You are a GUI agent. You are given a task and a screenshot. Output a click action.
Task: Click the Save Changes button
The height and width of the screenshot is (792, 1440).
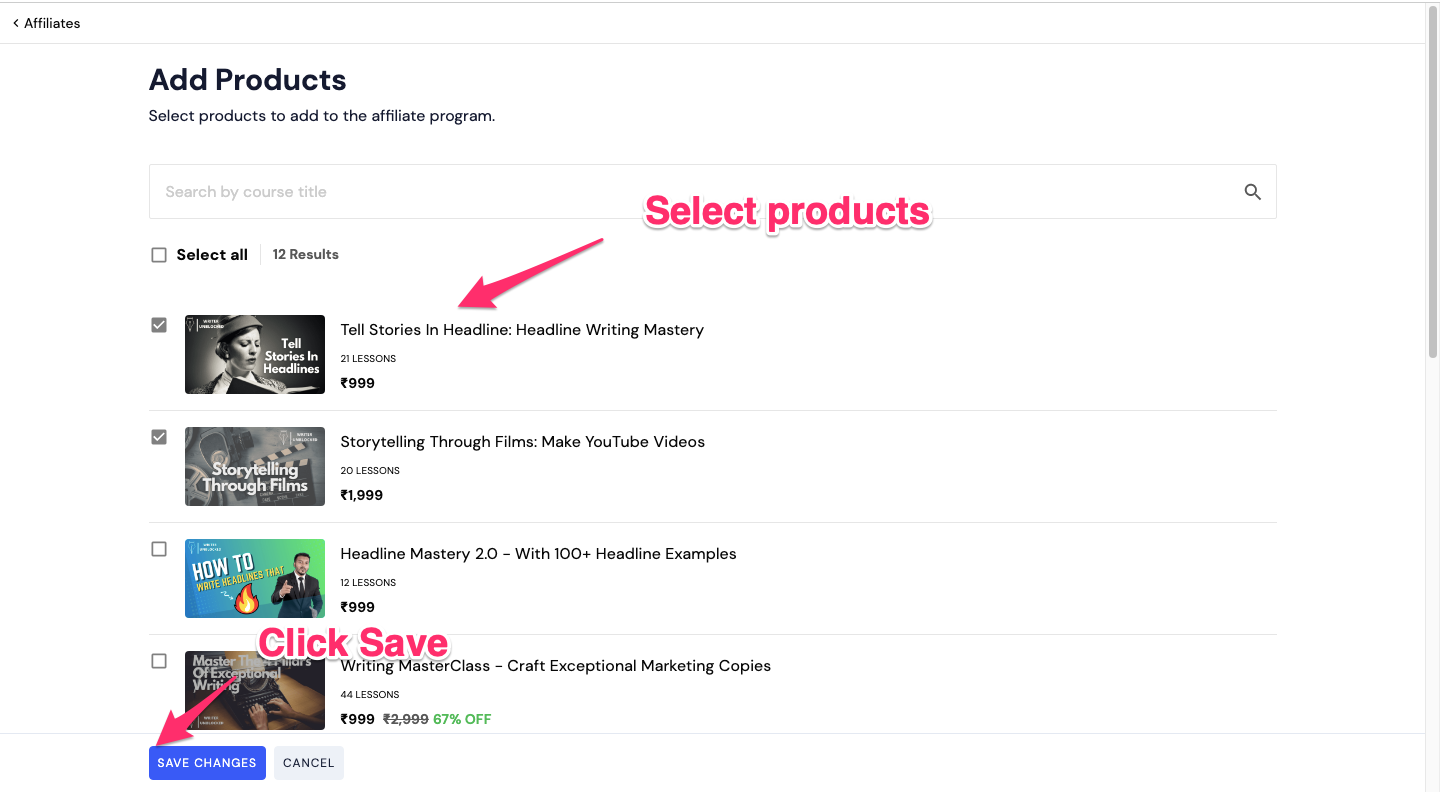(207, 763)
